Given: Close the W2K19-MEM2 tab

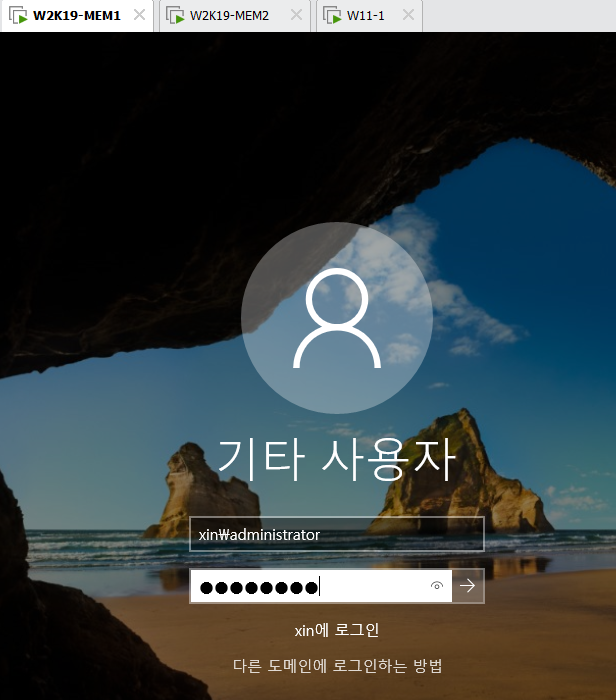Looking at the screenshot, I should (x=296, y=15).
